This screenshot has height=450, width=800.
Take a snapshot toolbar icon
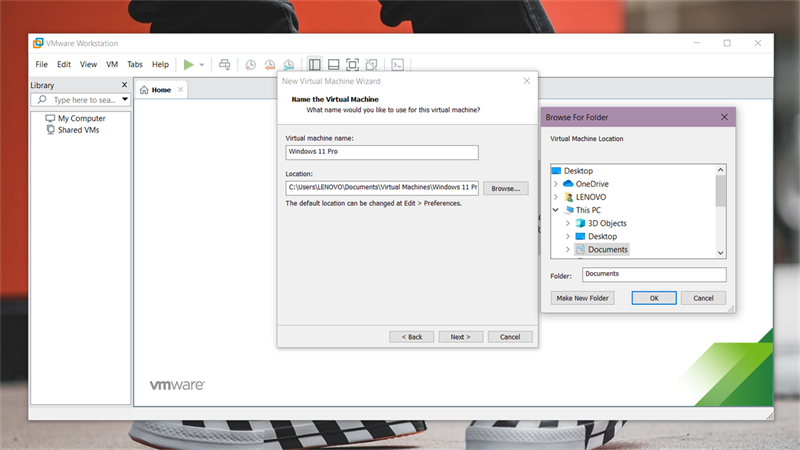point(251,64)
